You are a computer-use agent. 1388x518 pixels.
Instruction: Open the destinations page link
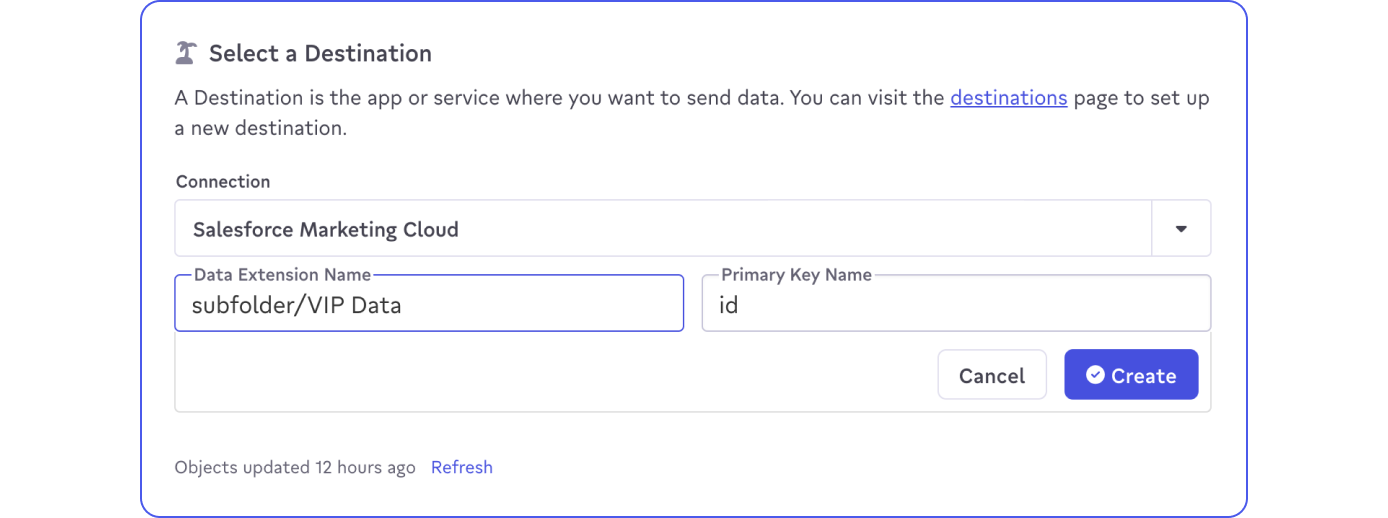coord(1008,98)
